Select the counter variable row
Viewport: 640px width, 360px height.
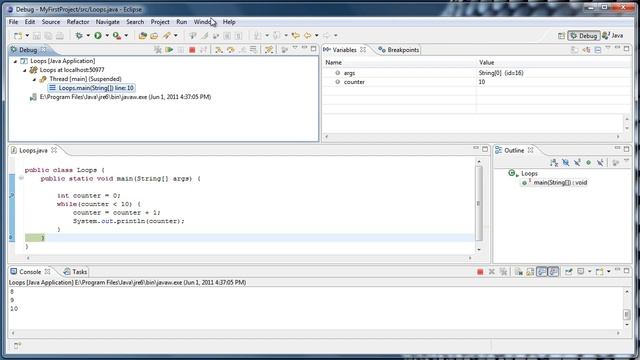coord(476,82)
